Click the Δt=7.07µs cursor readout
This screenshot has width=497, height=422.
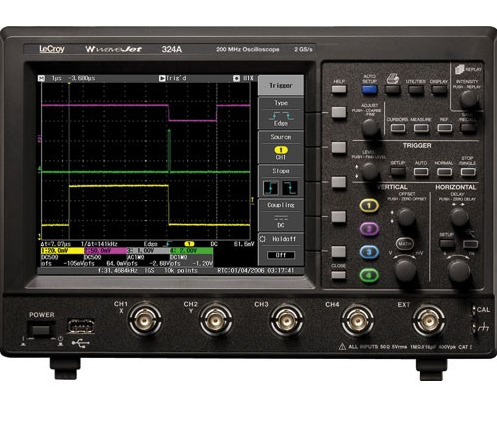tap(56, 244)
